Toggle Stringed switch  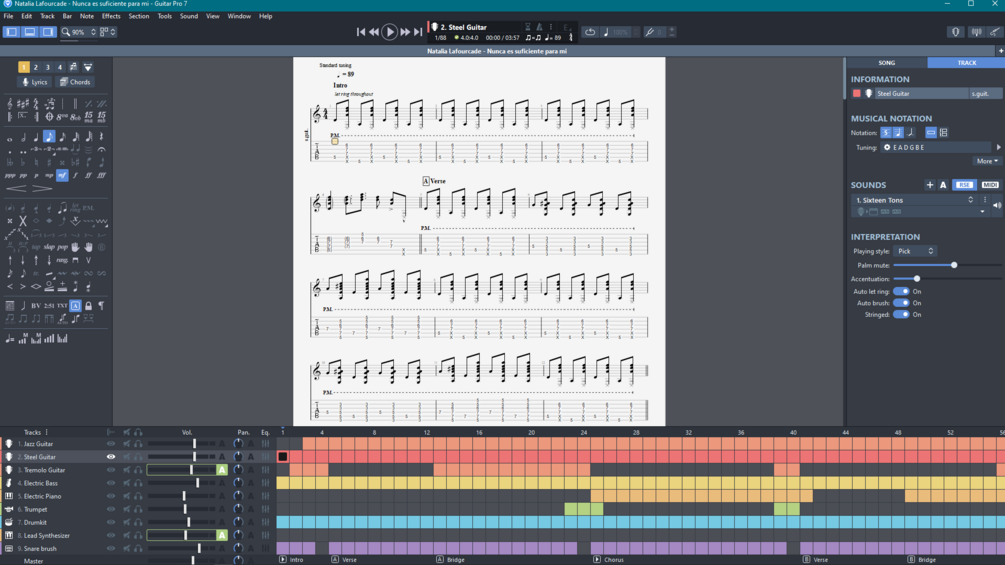(x=901, y=314)
